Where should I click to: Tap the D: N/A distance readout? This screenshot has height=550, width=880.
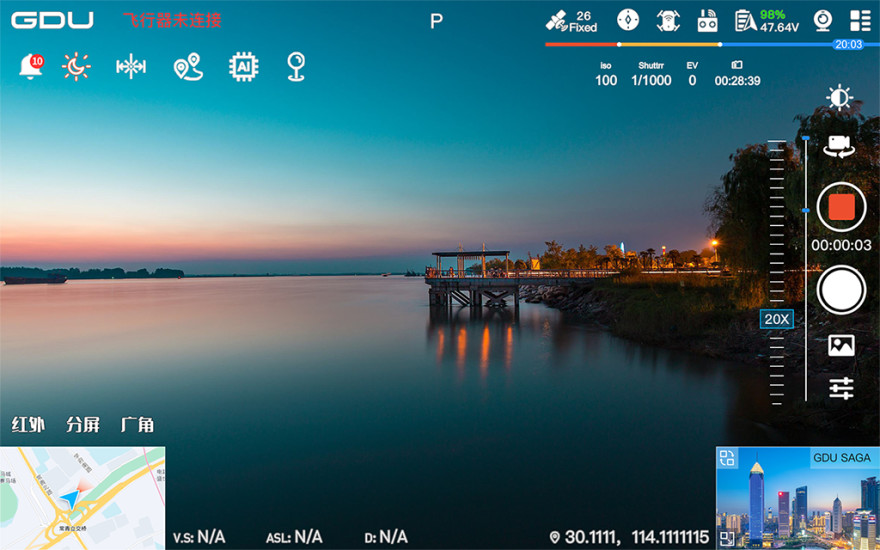point(386,537)
